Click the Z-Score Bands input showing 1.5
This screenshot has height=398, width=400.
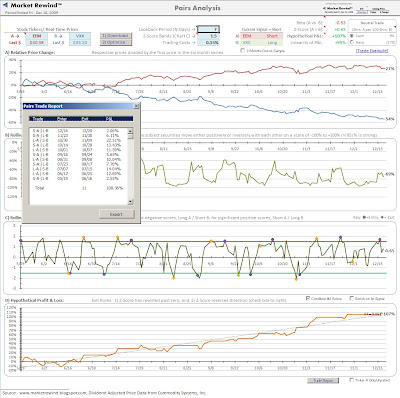pyautogui.click(x=208, y=36)
